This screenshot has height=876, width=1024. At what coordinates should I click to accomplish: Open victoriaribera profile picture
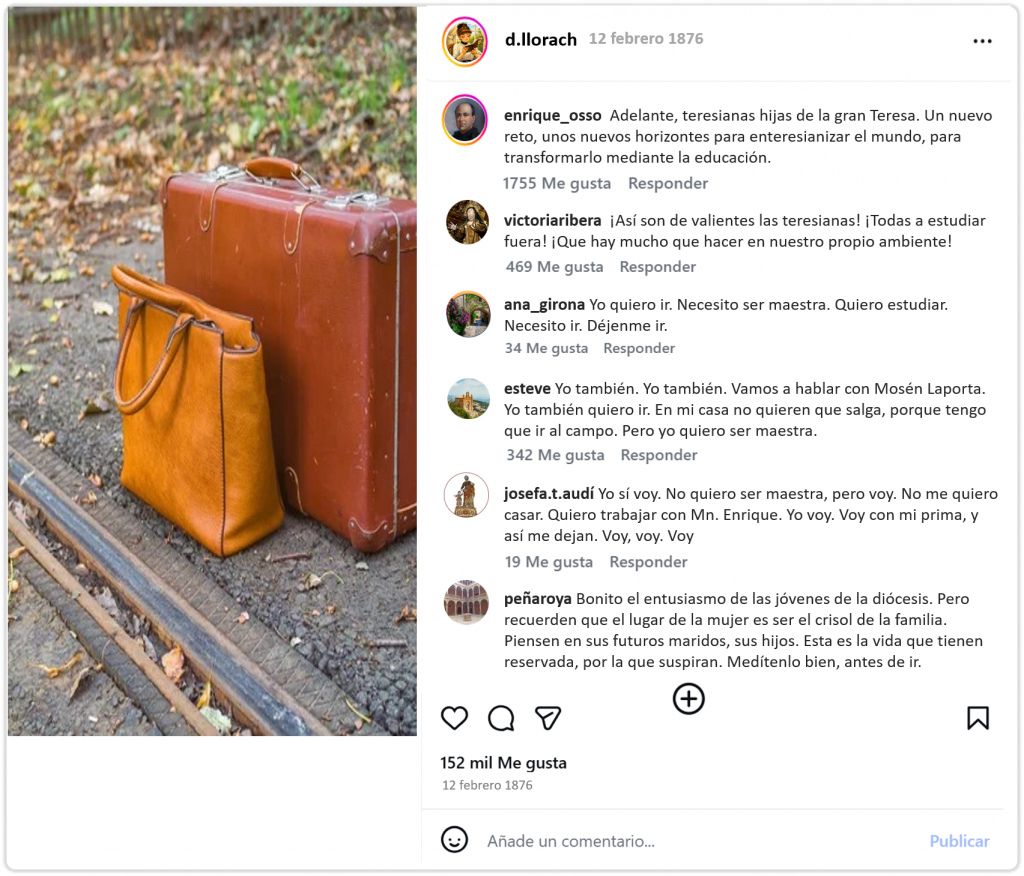[467, 222]
